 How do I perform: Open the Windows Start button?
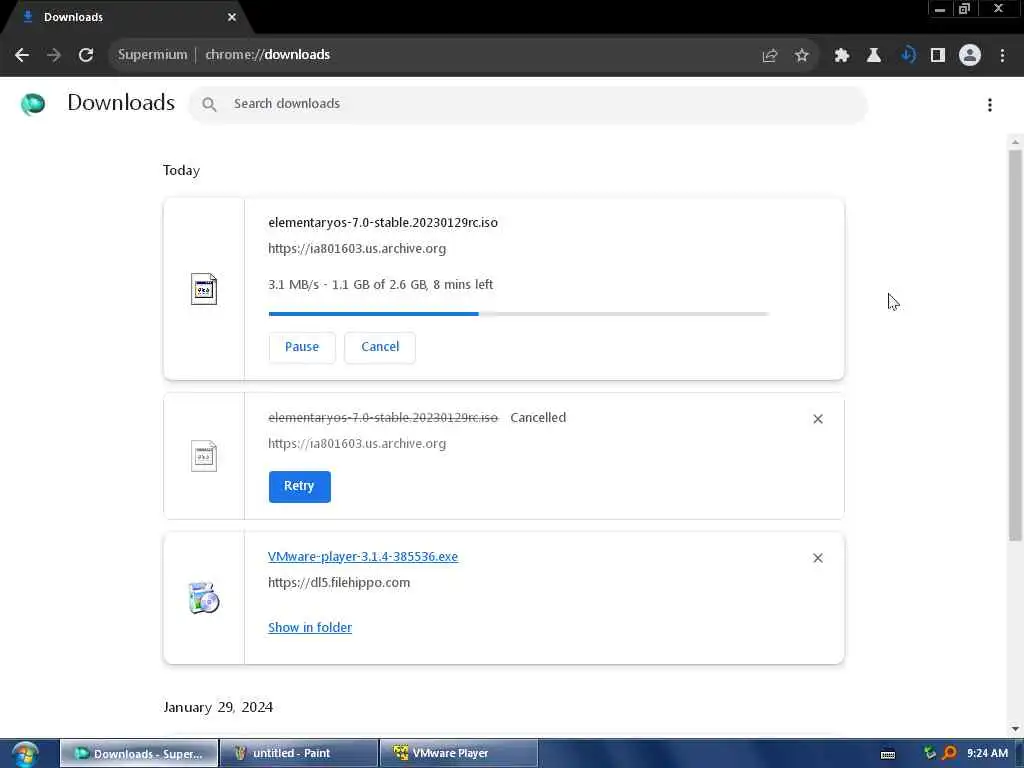point(25,754)
